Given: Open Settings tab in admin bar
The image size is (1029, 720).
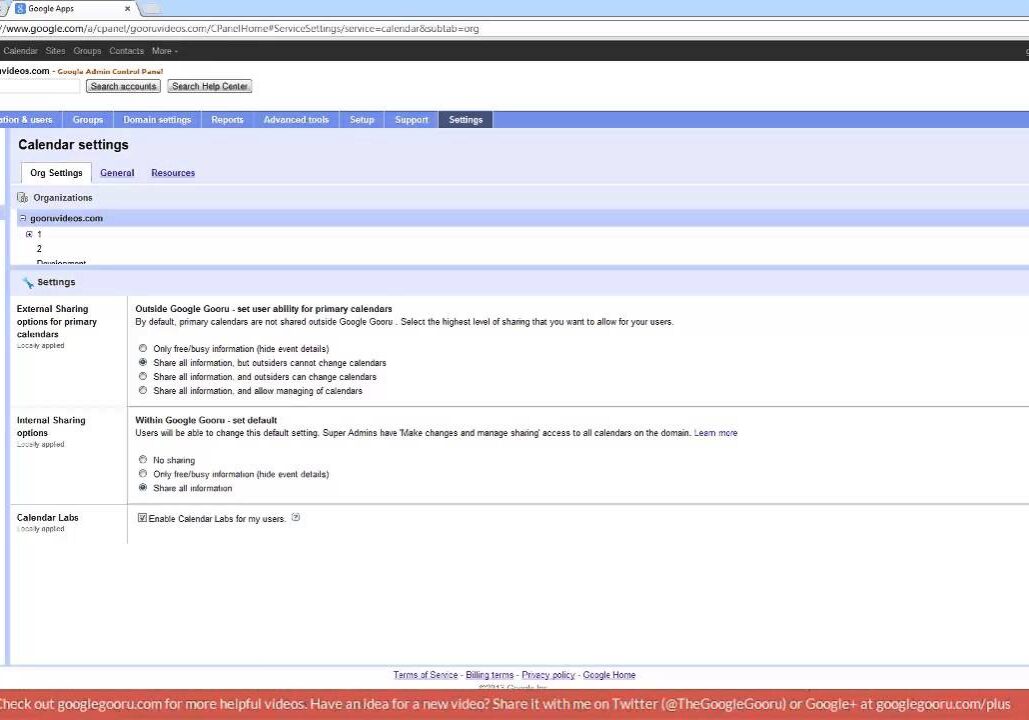Looking at the screenshot, I should [x=466, y=119].
